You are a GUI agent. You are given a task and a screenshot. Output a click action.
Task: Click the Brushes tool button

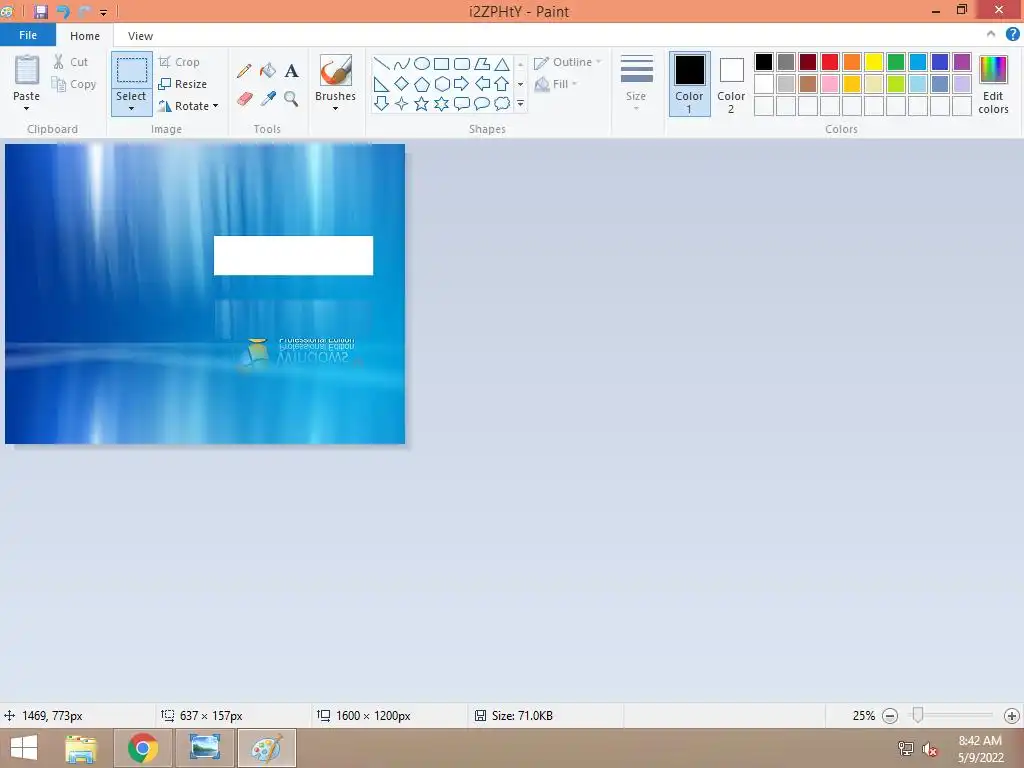click(335, 71)
